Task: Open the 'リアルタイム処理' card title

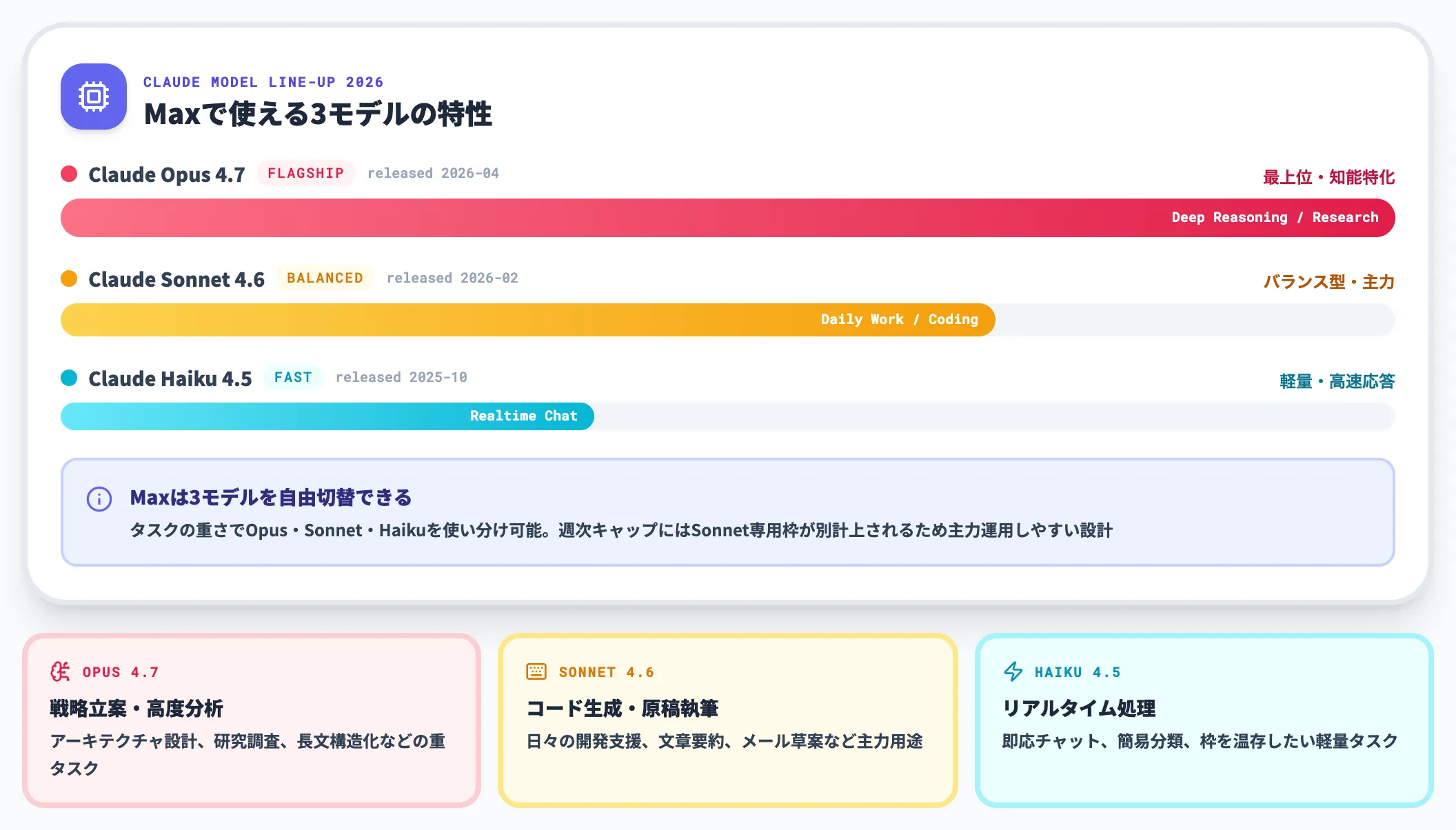Action: (x=1079, y=709)
